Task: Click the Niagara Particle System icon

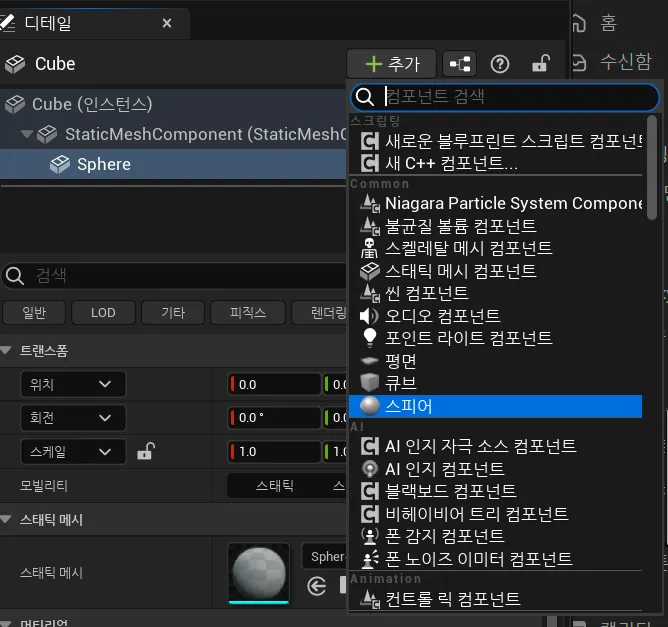Action: click(x=369, y=203)
